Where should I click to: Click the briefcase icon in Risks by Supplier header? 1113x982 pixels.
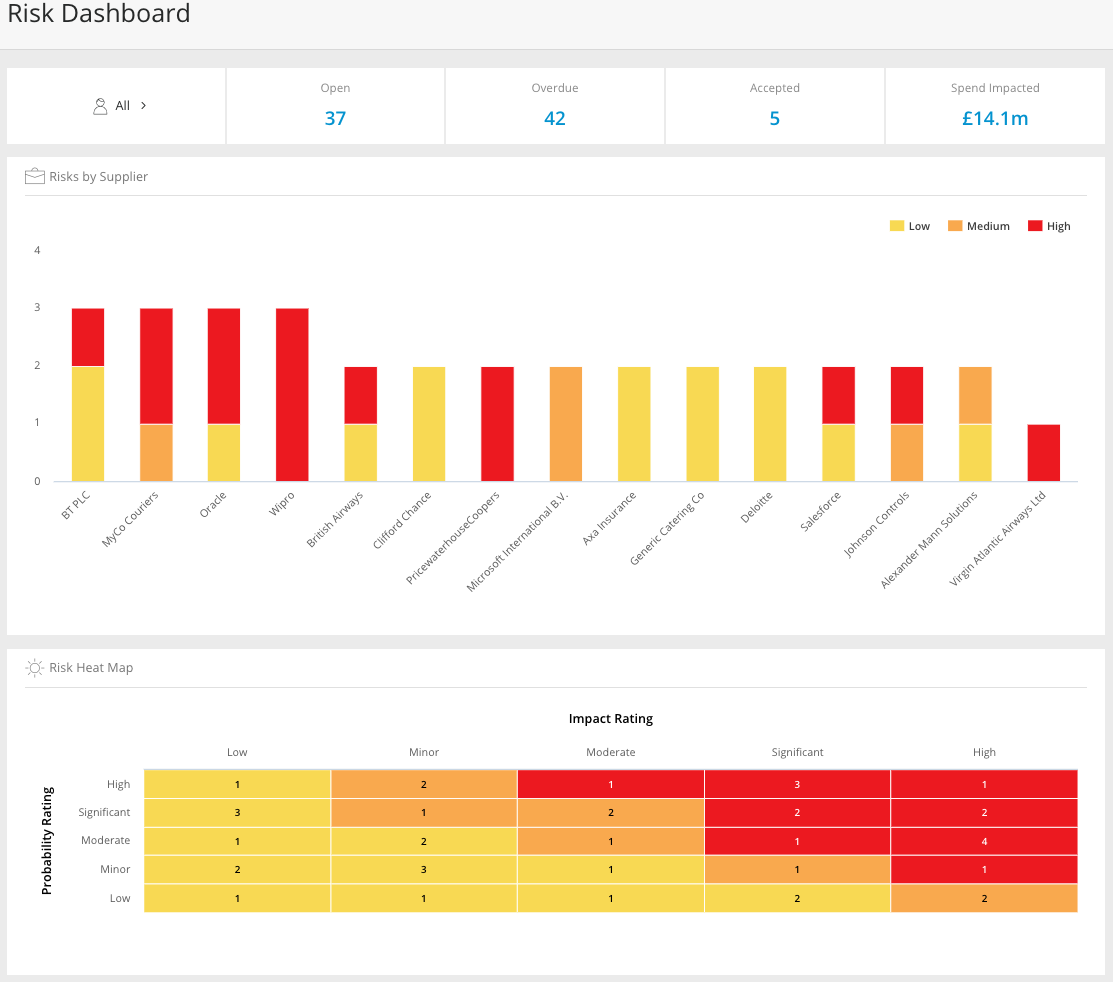click(34, 175)
